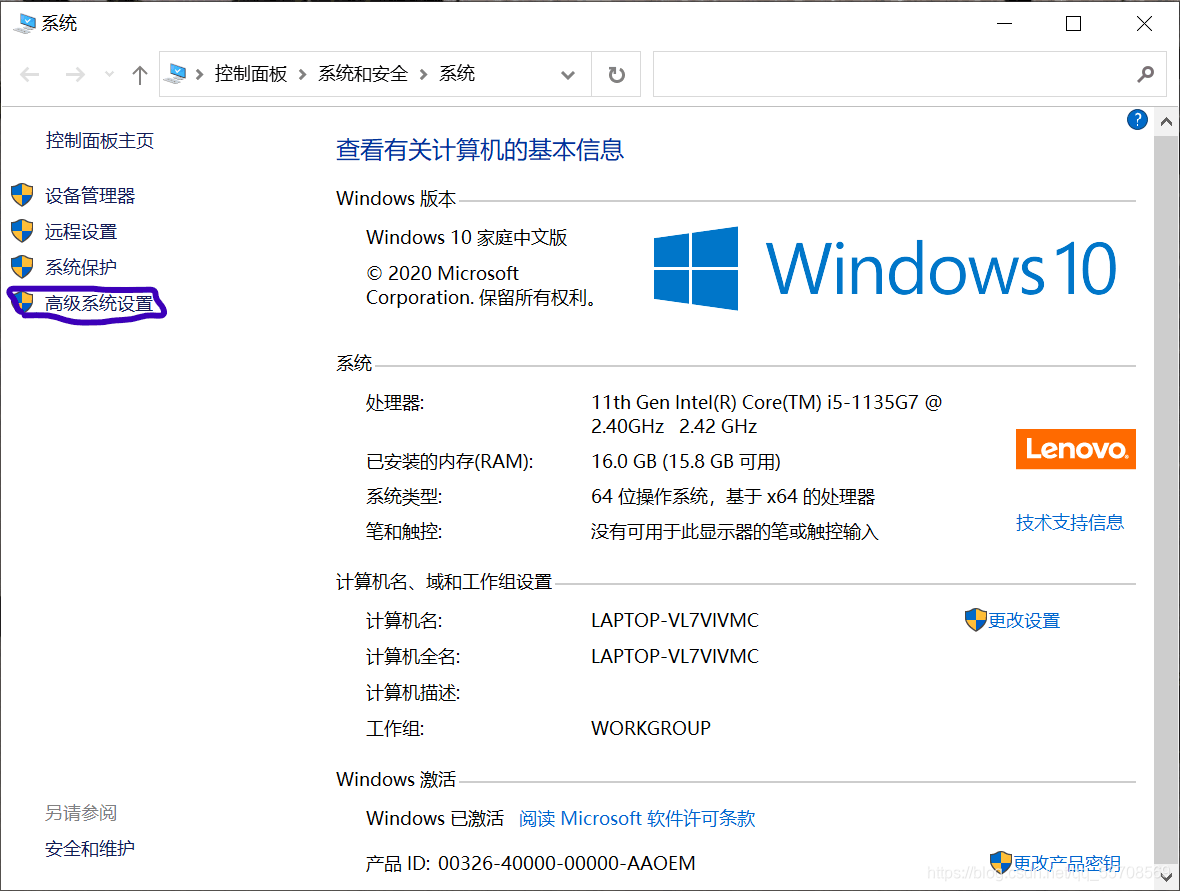
Task: Click the Lenovo logo
Action: pos(1075,449)
